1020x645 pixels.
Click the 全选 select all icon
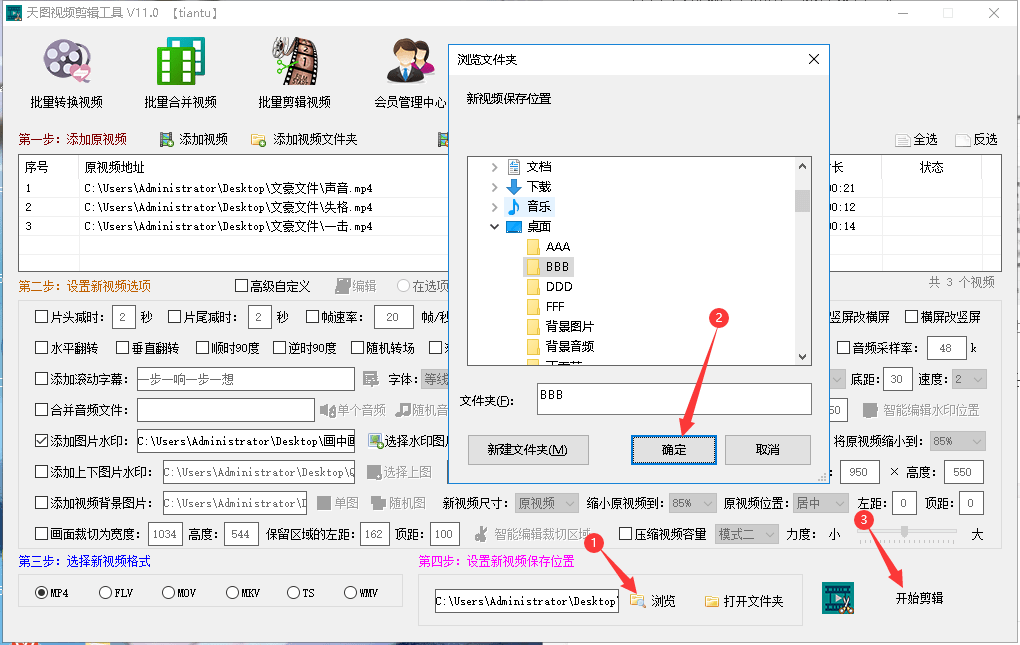902,140
